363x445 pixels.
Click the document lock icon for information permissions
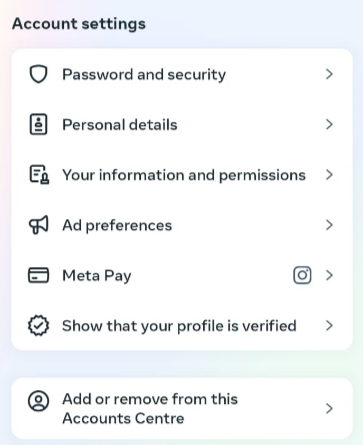[x=39, y=175]
